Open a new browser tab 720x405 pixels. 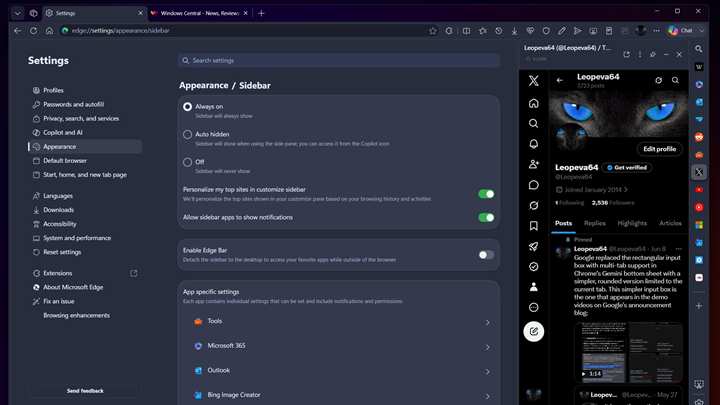point(261,13)
